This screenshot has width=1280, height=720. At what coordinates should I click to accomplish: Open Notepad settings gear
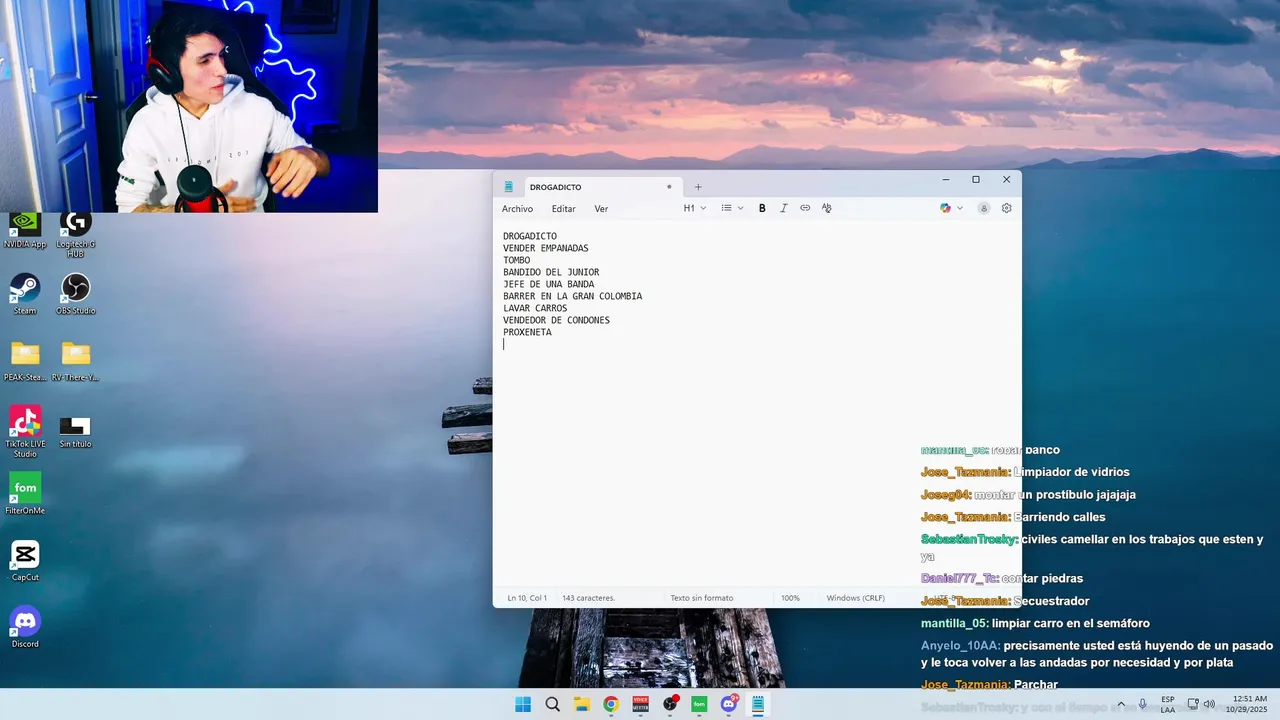(x=1006, y=208)
